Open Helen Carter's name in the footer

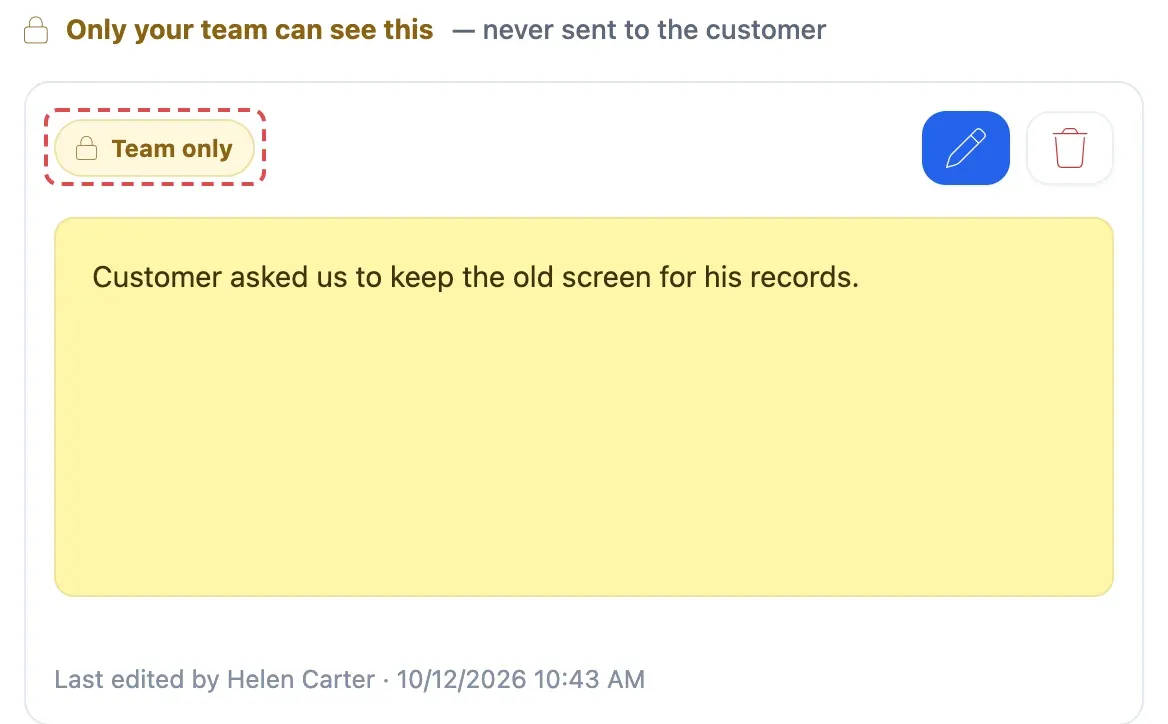tap(301, 679)
